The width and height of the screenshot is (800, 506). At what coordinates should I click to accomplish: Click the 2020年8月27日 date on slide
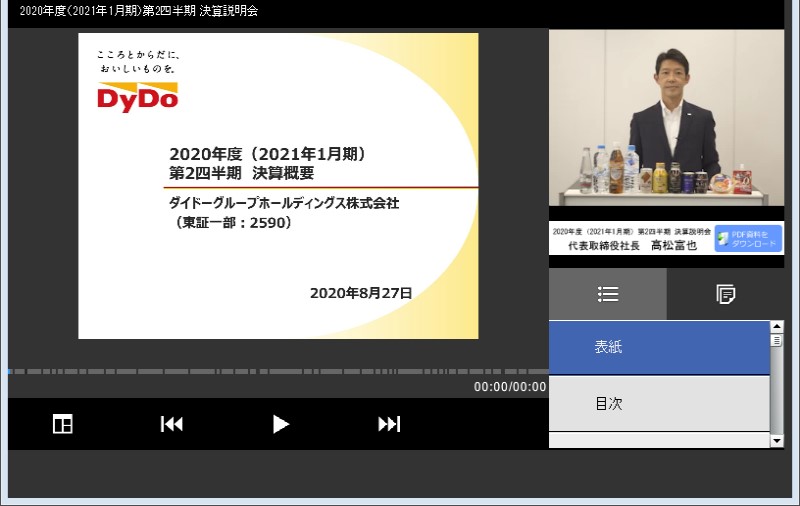click(x=361, y=293)
